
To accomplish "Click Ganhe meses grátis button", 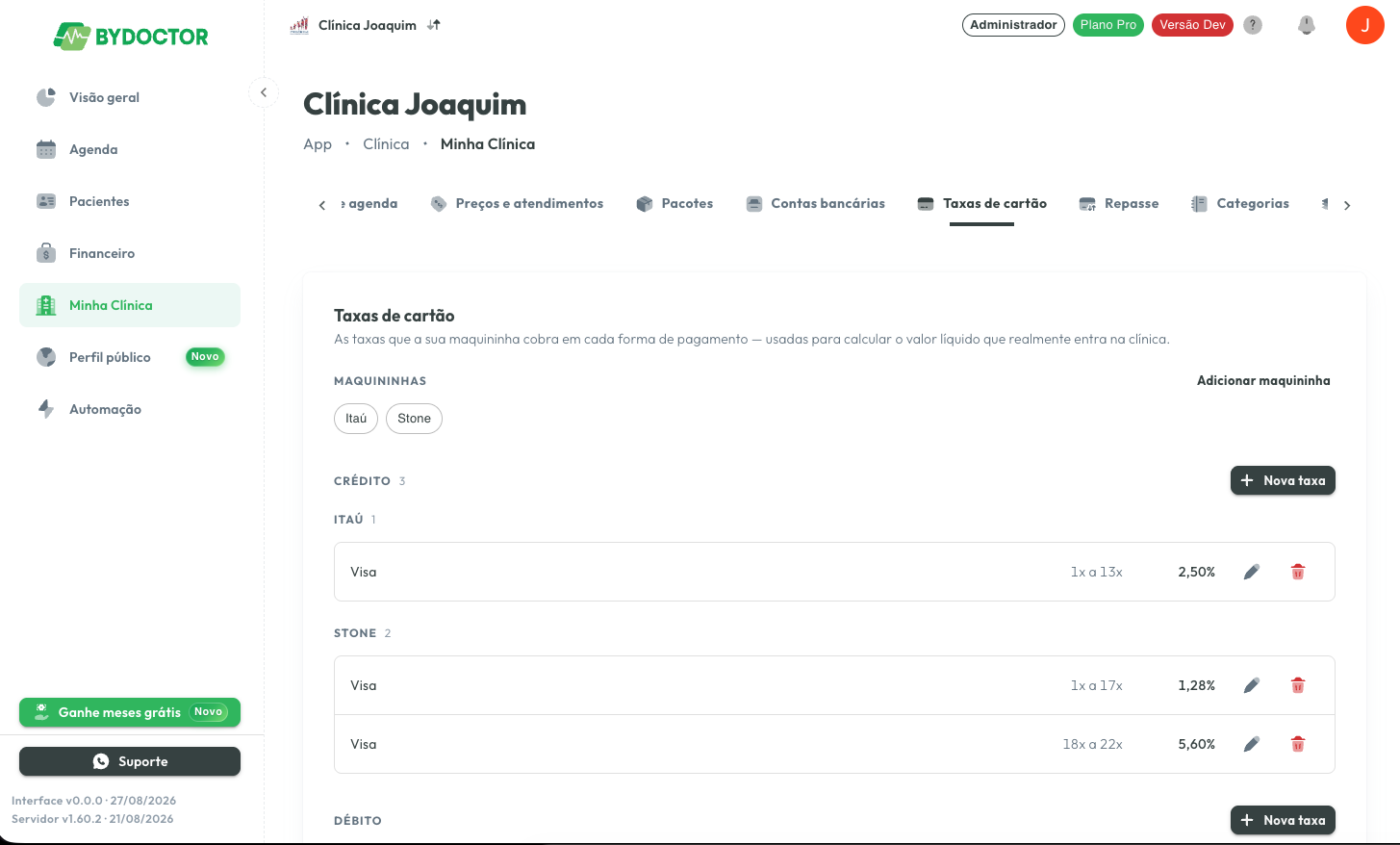I will [x=130, y=712].
